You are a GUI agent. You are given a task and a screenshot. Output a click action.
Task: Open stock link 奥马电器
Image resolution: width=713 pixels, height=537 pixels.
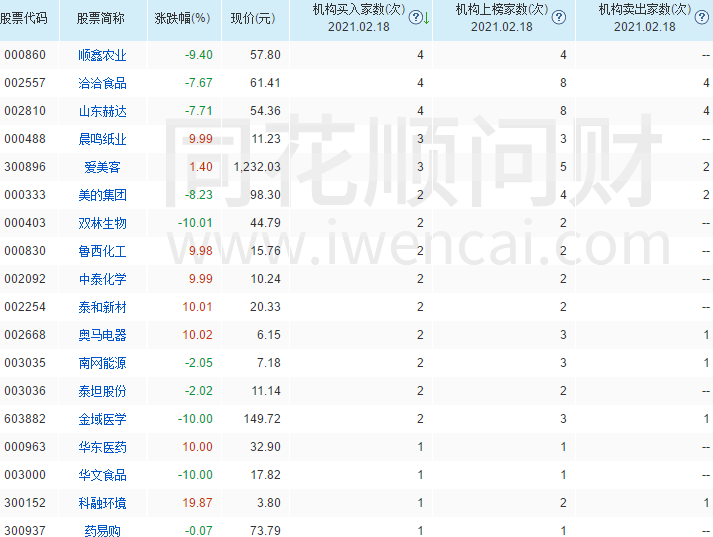pyautogui.click(x=102, y=335)
